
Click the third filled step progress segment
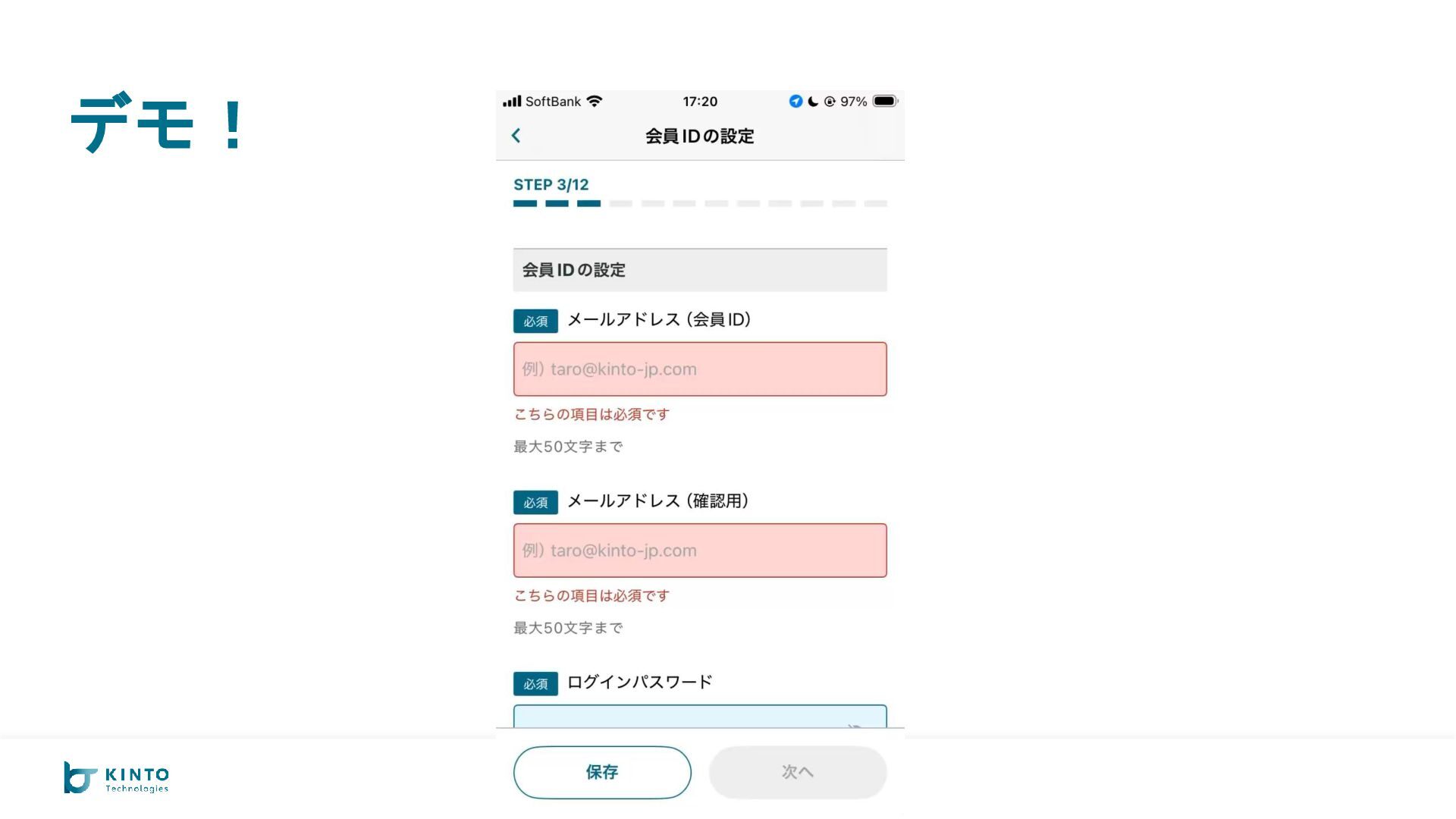[588, 204]
